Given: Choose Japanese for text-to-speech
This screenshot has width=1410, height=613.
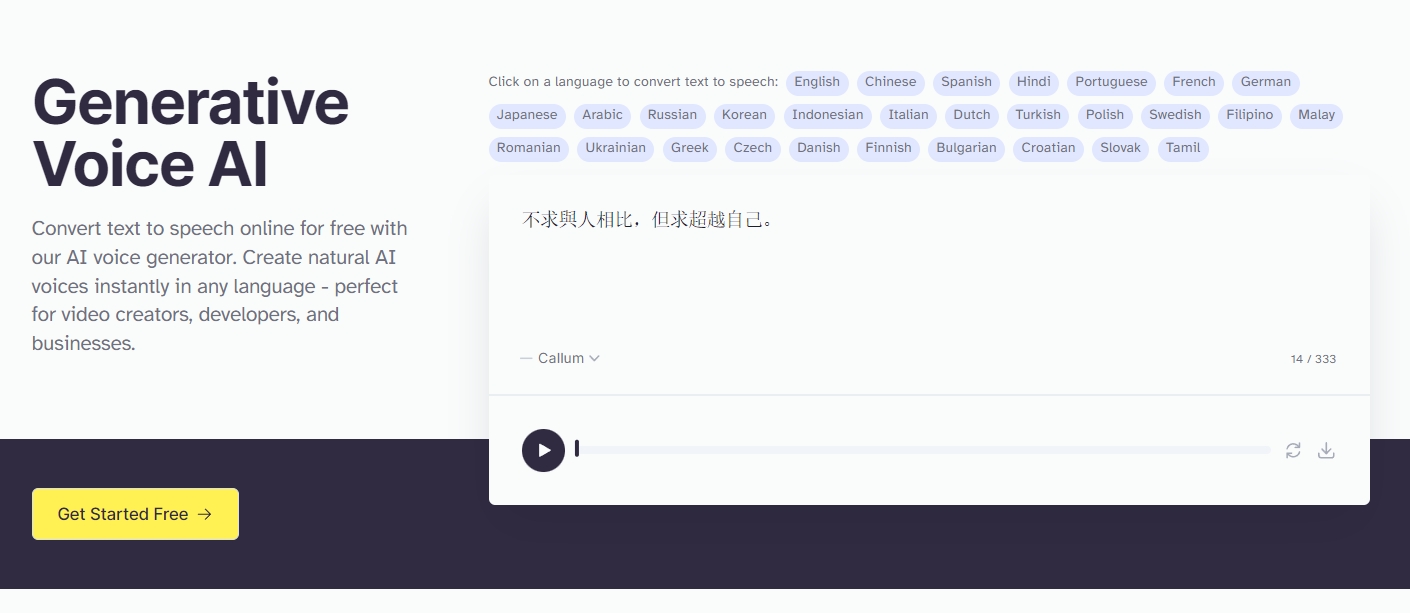Looking at the screenshot, I should coord(527,116).
